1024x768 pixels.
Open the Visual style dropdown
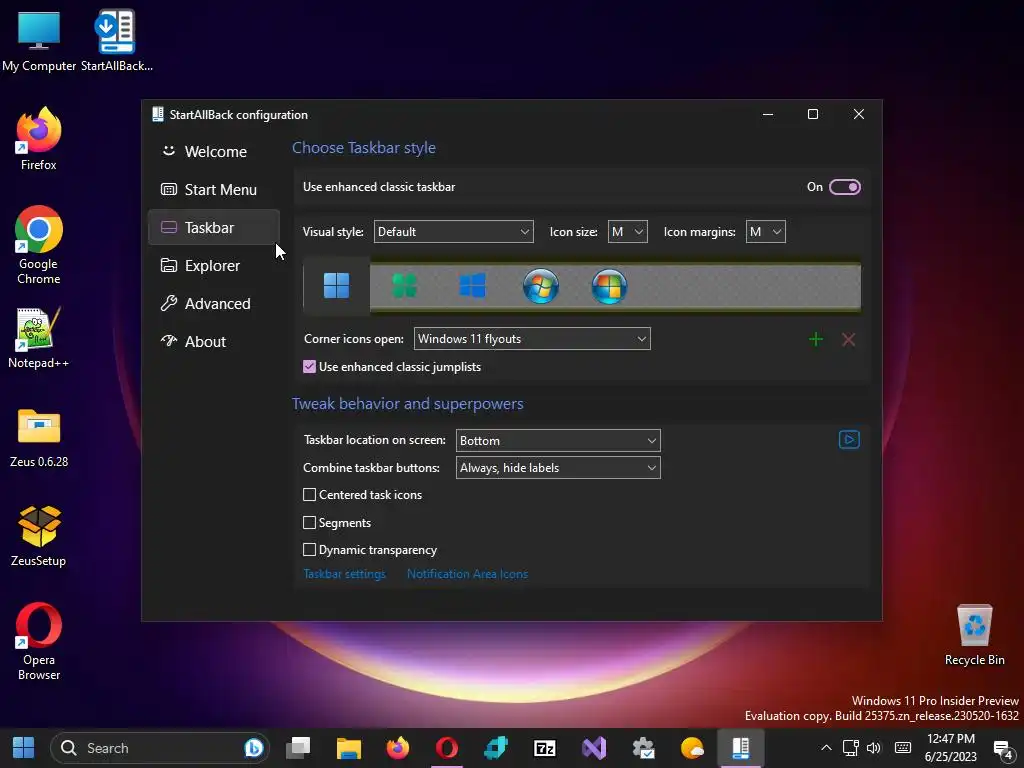coord(453,232)
